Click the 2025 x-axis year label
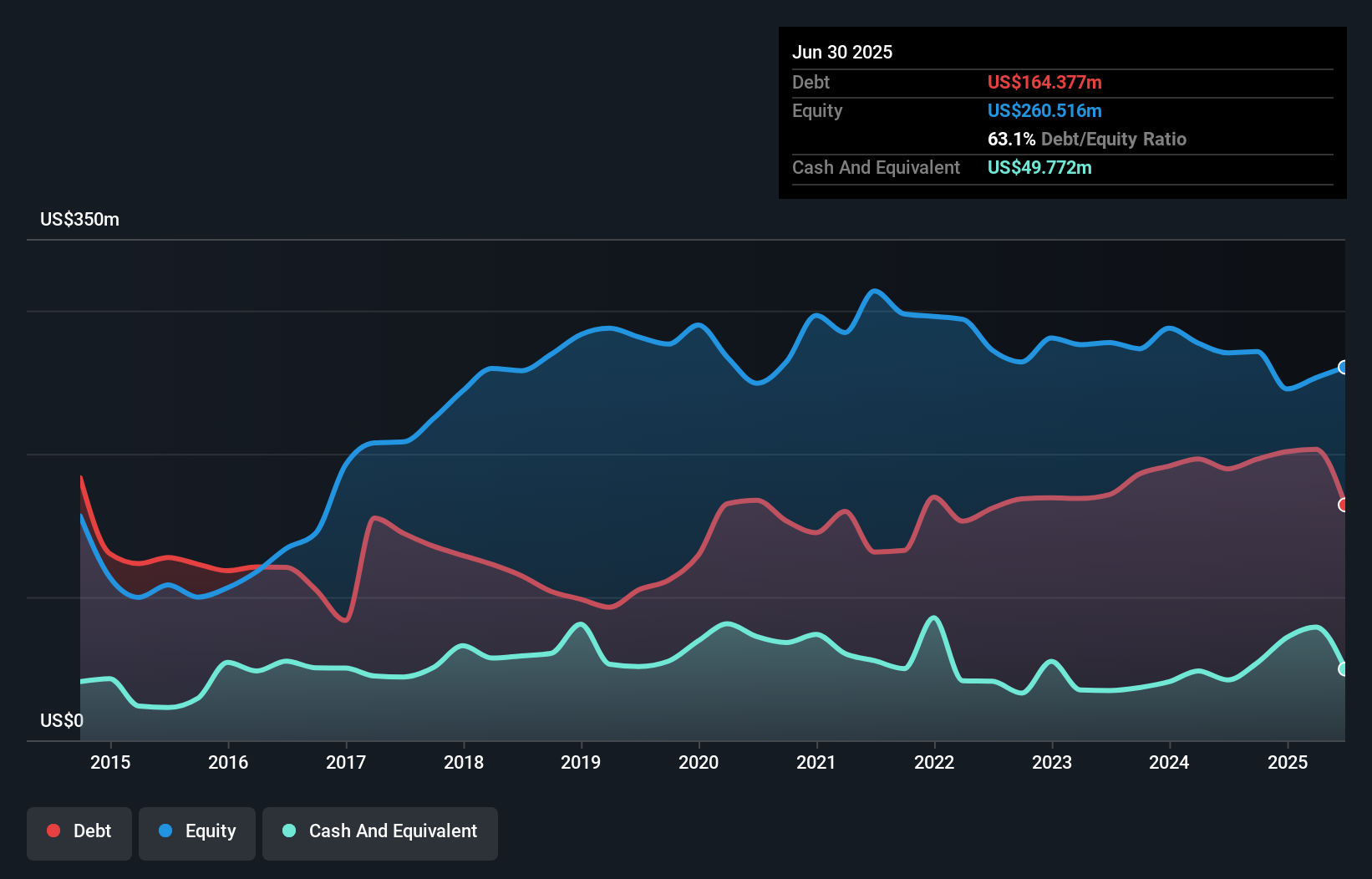Viewport: 1372px width, 879px height. (x=1288, y=762)
